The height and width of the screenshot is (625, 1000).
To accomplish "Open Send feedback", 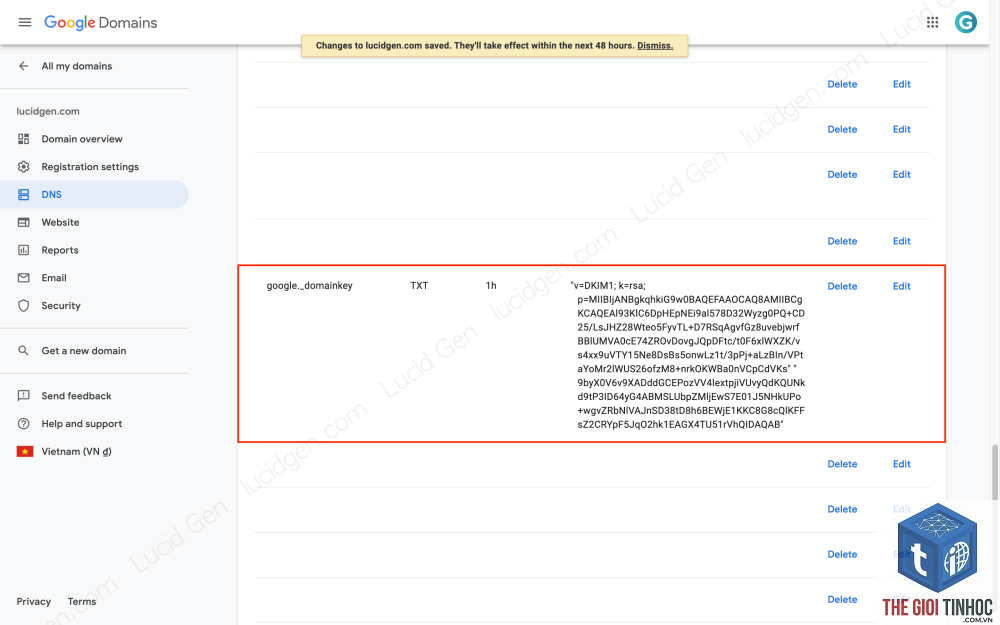I will tap(76, 395).
